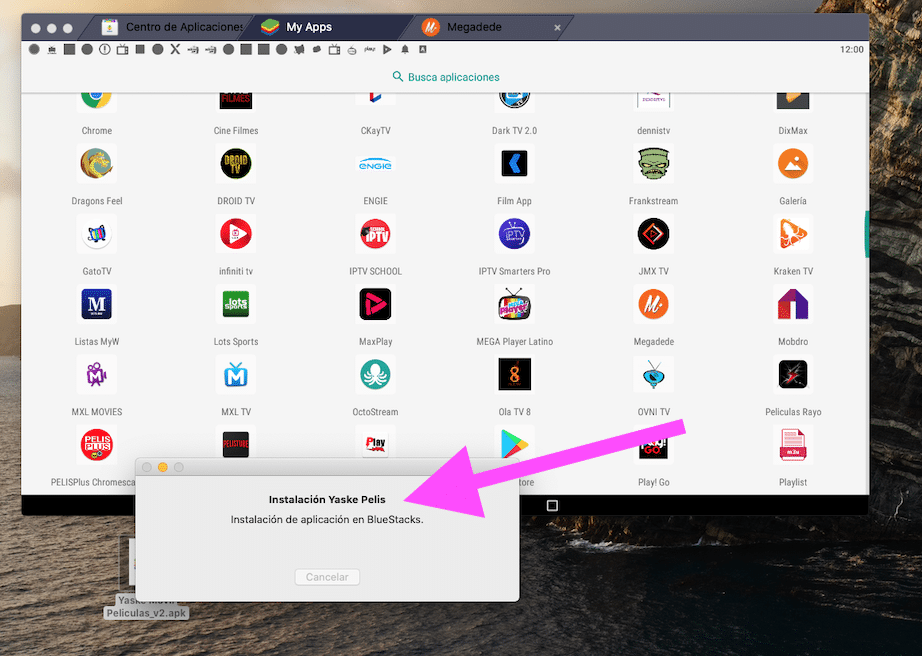The image size is (922, 656).
Task: Start Kraken TV
Action: (792, 233)
